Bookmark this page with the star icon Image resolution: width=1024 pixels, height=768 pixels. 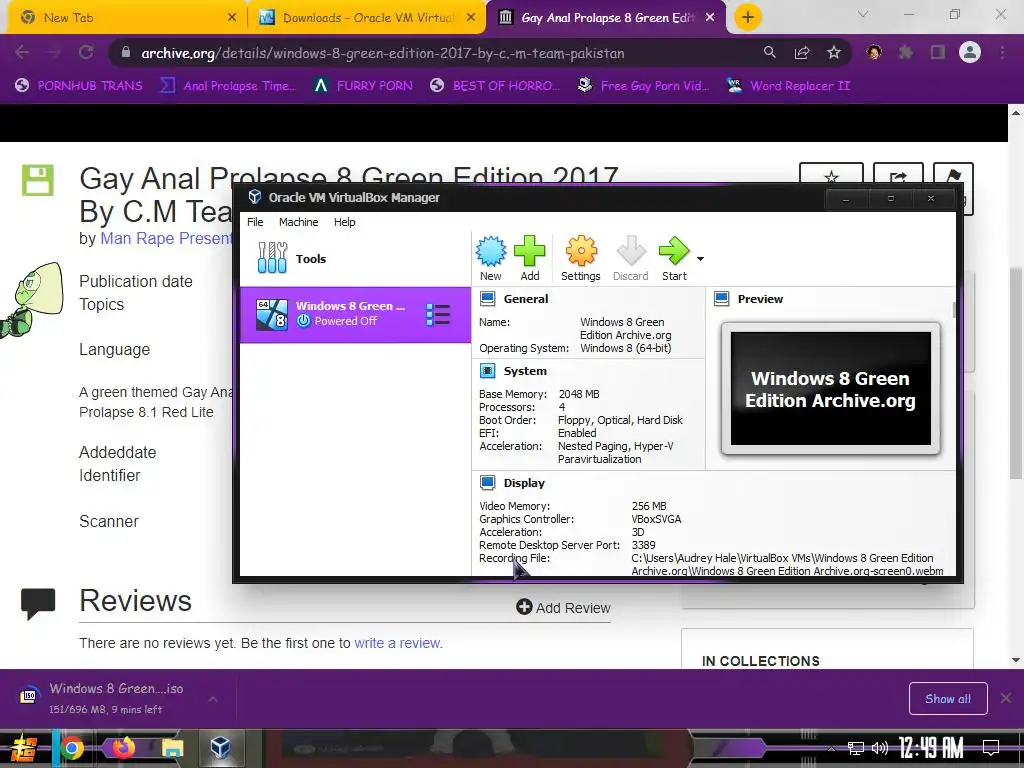pos(834,53)
